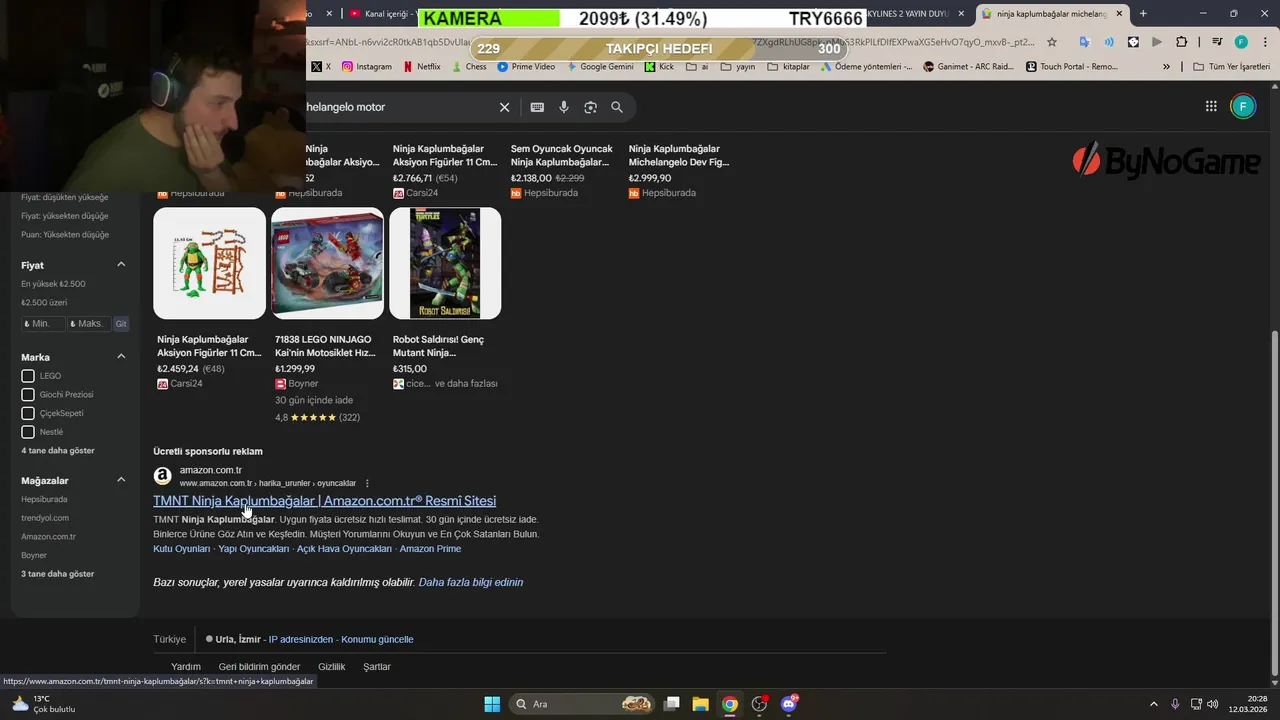Screen dimensions: 1280x720
Task: Open the Kick bookmark
Action: pyautogui.click(x=659, y=67)
